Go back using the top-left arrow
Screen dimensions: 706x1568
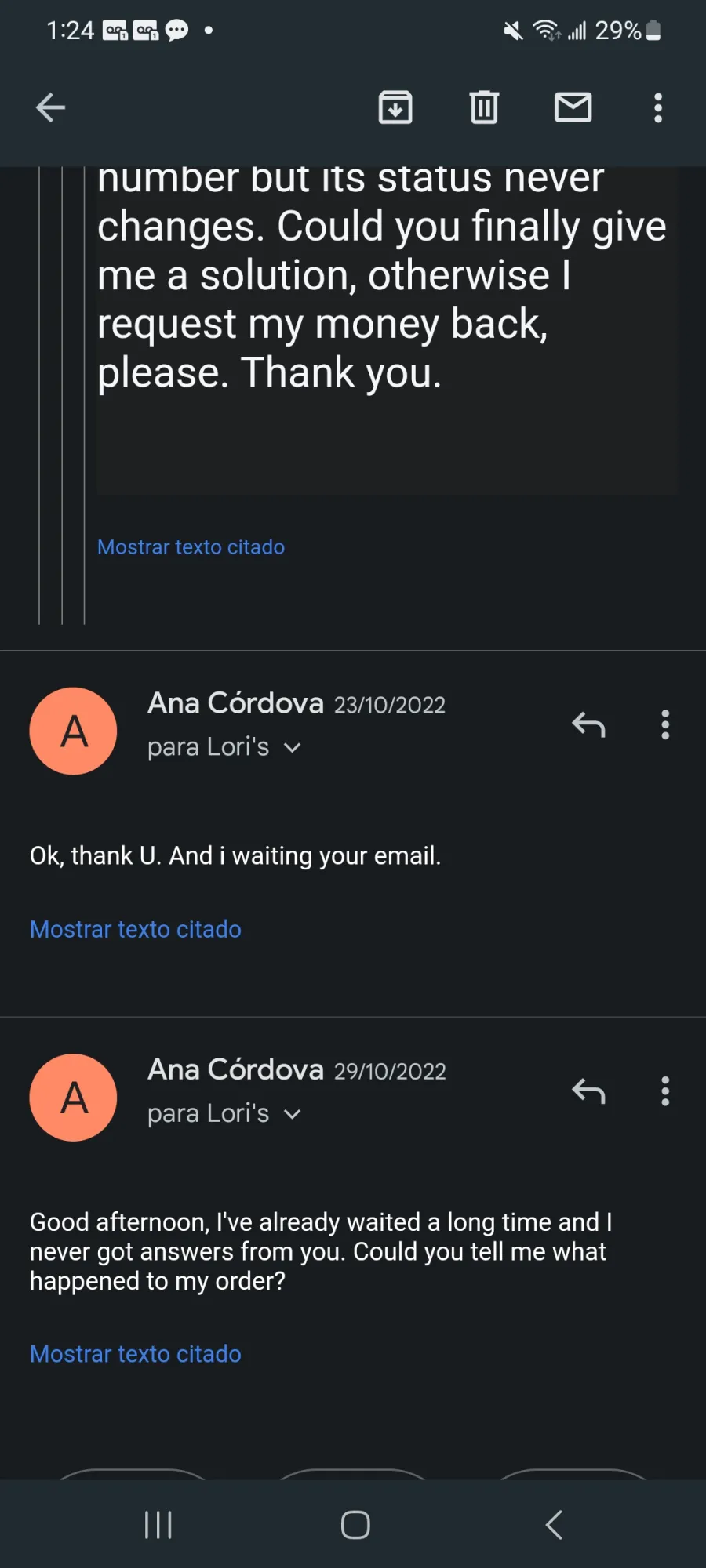50,107
